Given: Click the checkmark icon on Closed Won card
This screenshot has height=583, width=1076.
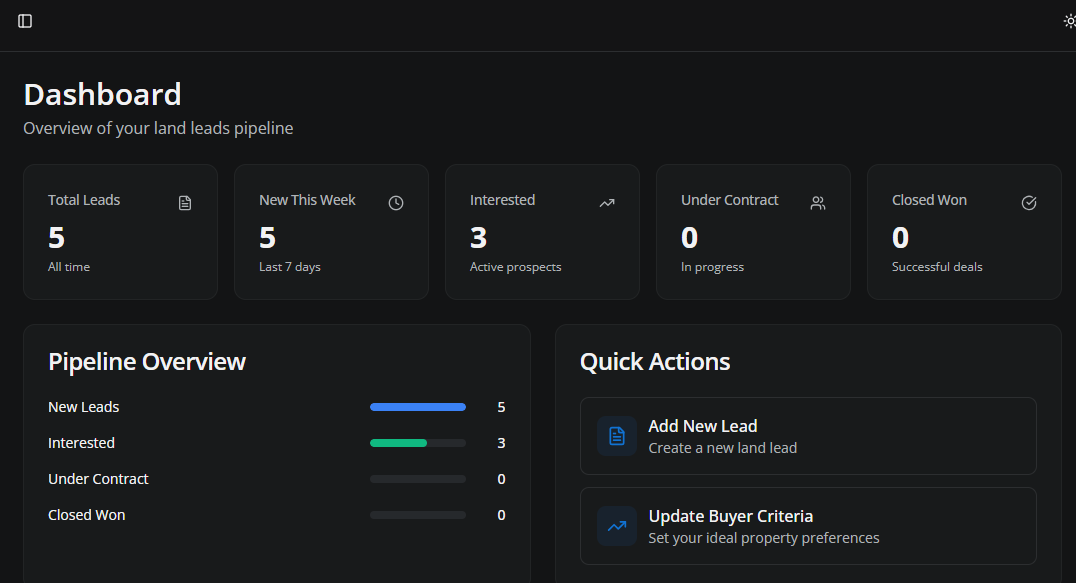Looking at the screenshot, I should tap(1029, 202).
